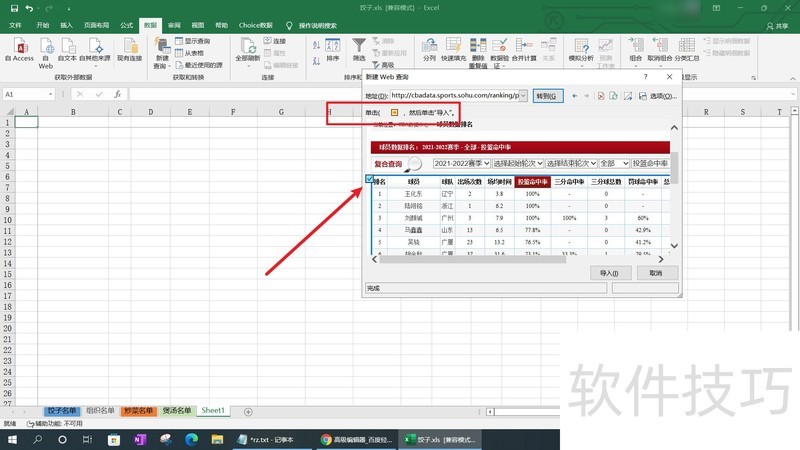Undo with the quick access arrow
Image resolution: width=800 pixels, height=450 pixels.
pyautogui.click(x=29, y=8)
